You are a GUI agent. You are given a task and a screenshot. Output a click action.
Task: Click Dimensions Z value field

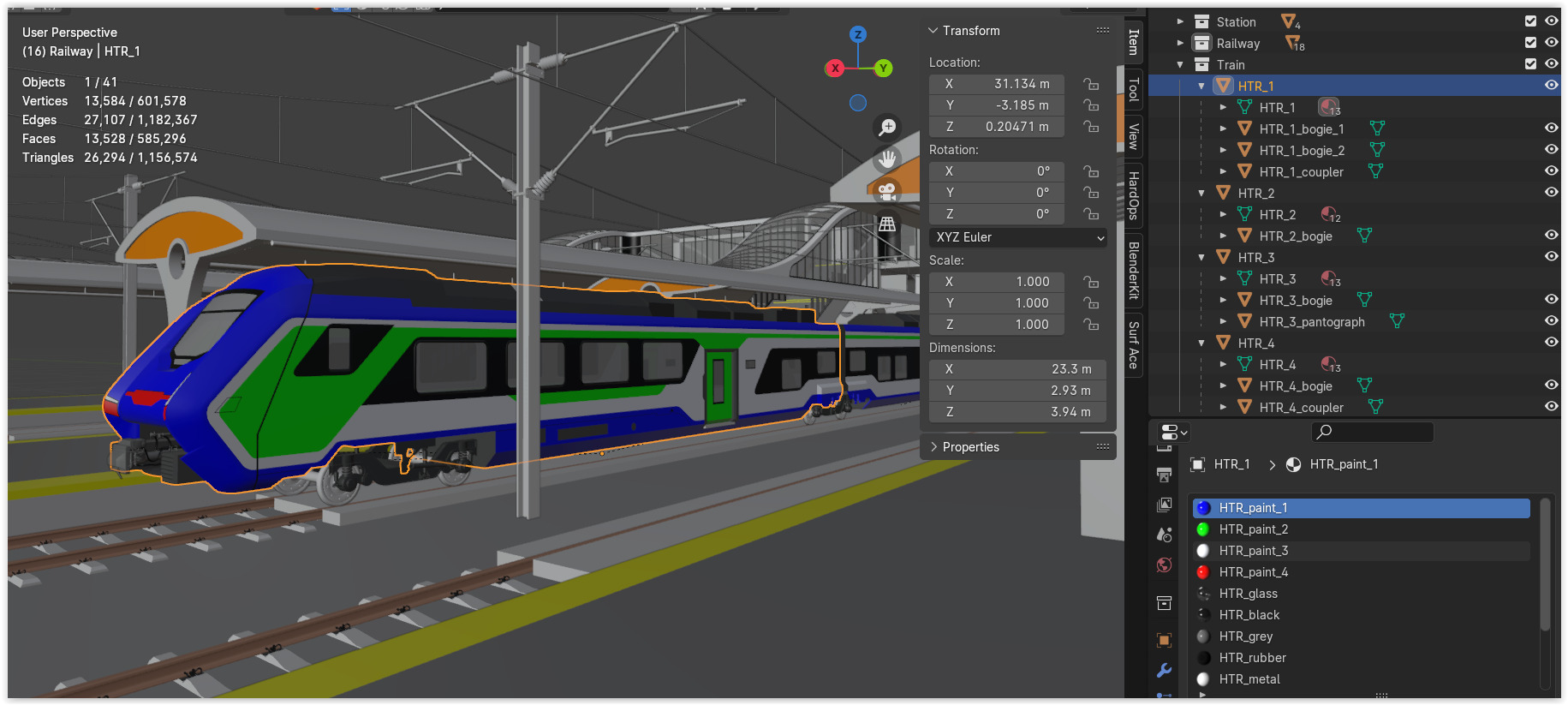point(1017,412)
